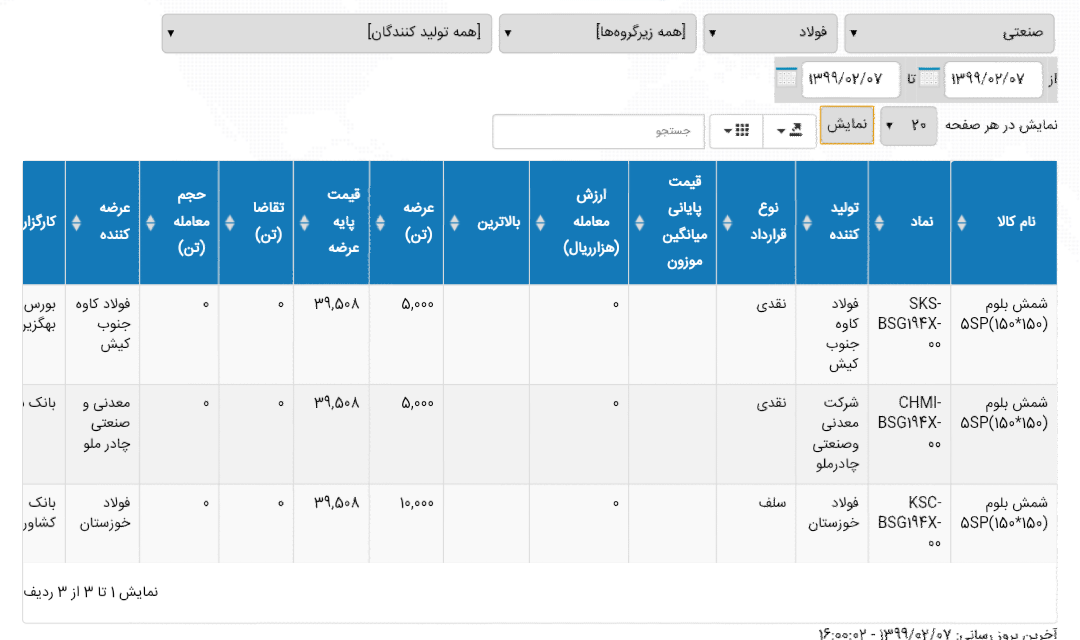Screen dimensions: 1080x640
Task: Click the کارگزار column header
Action: pos(43,223)
